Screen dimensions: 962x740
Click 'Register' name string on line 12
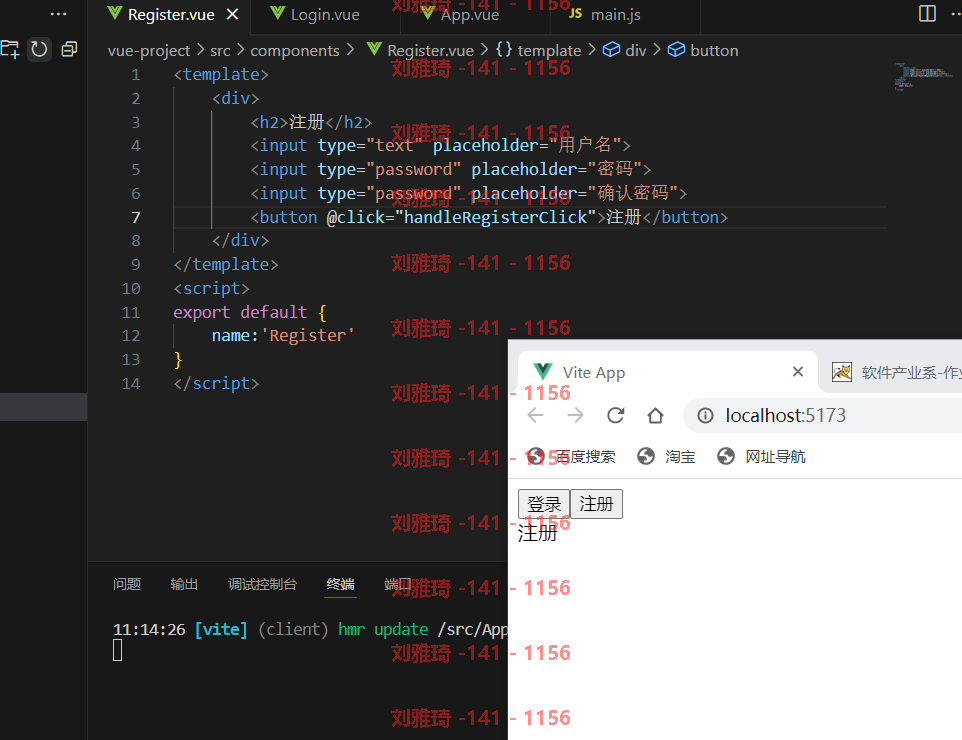pyautogui.click(x=308, y=336)
